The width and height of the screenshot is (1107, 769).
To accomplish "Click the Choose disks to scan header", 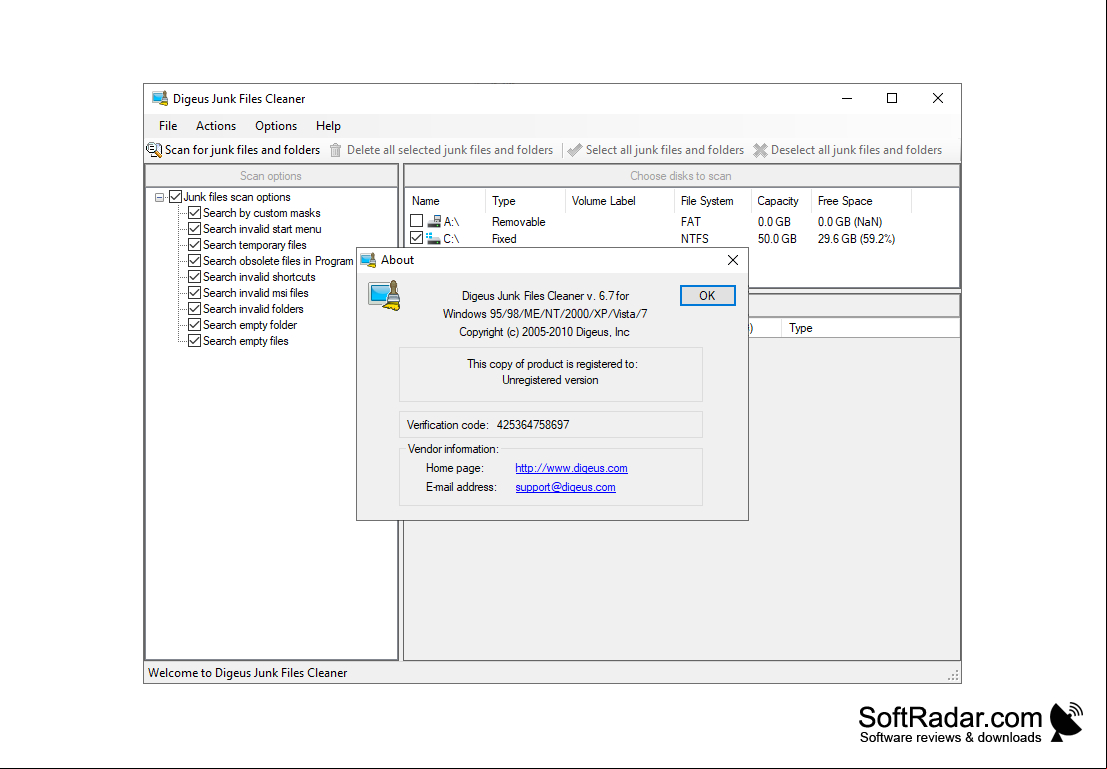I will tap(681, 176).
